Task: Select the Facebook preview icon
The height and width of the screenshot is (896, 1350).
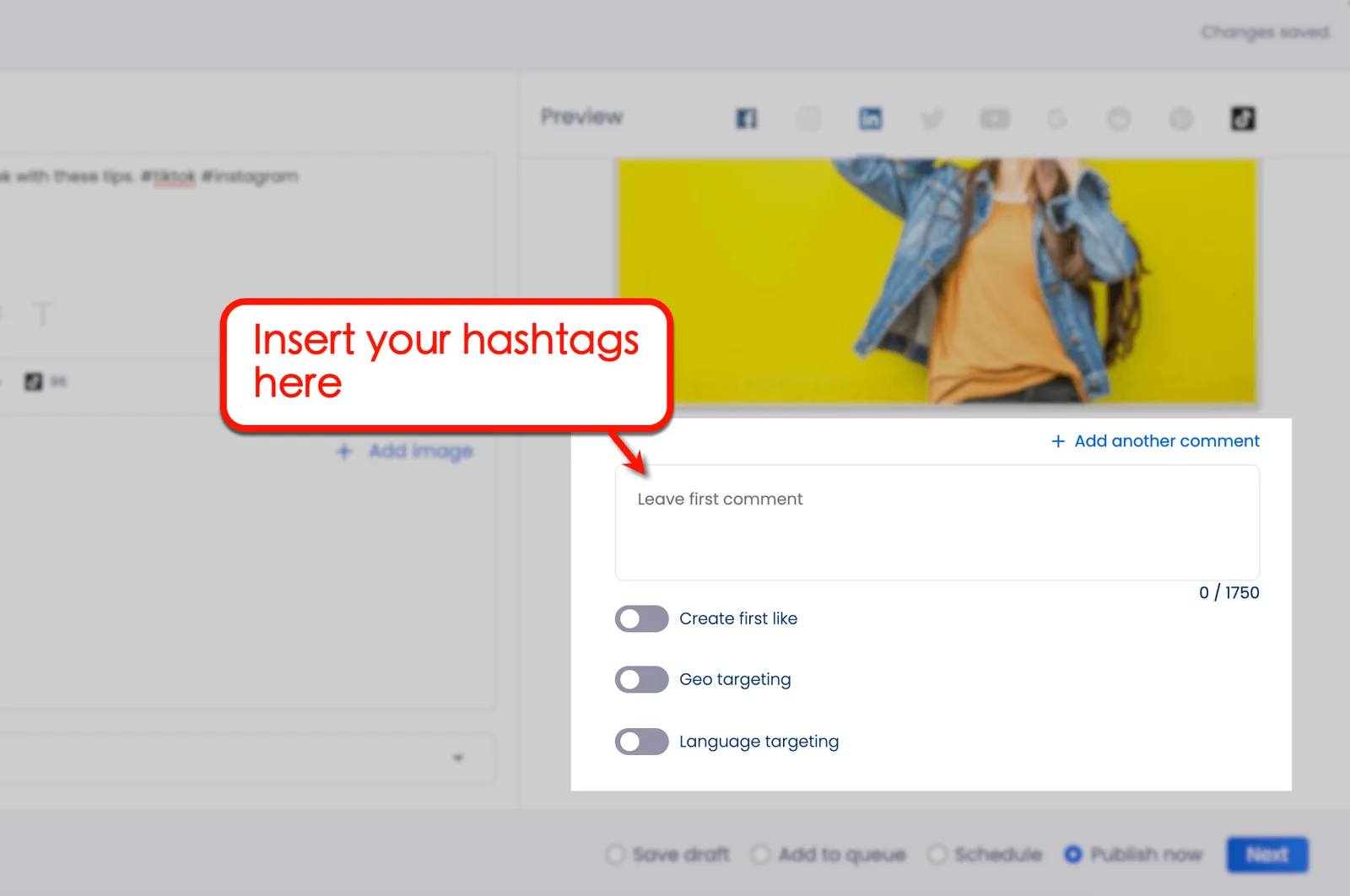Action: [x=745, y=118]
